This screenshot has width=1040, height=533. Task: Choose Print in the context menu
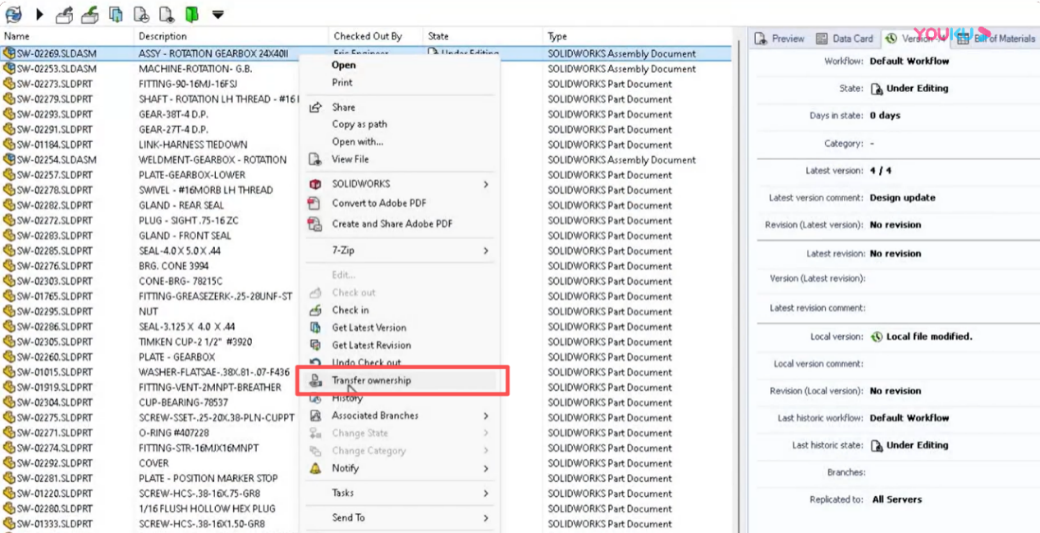[x=342, y=82]
